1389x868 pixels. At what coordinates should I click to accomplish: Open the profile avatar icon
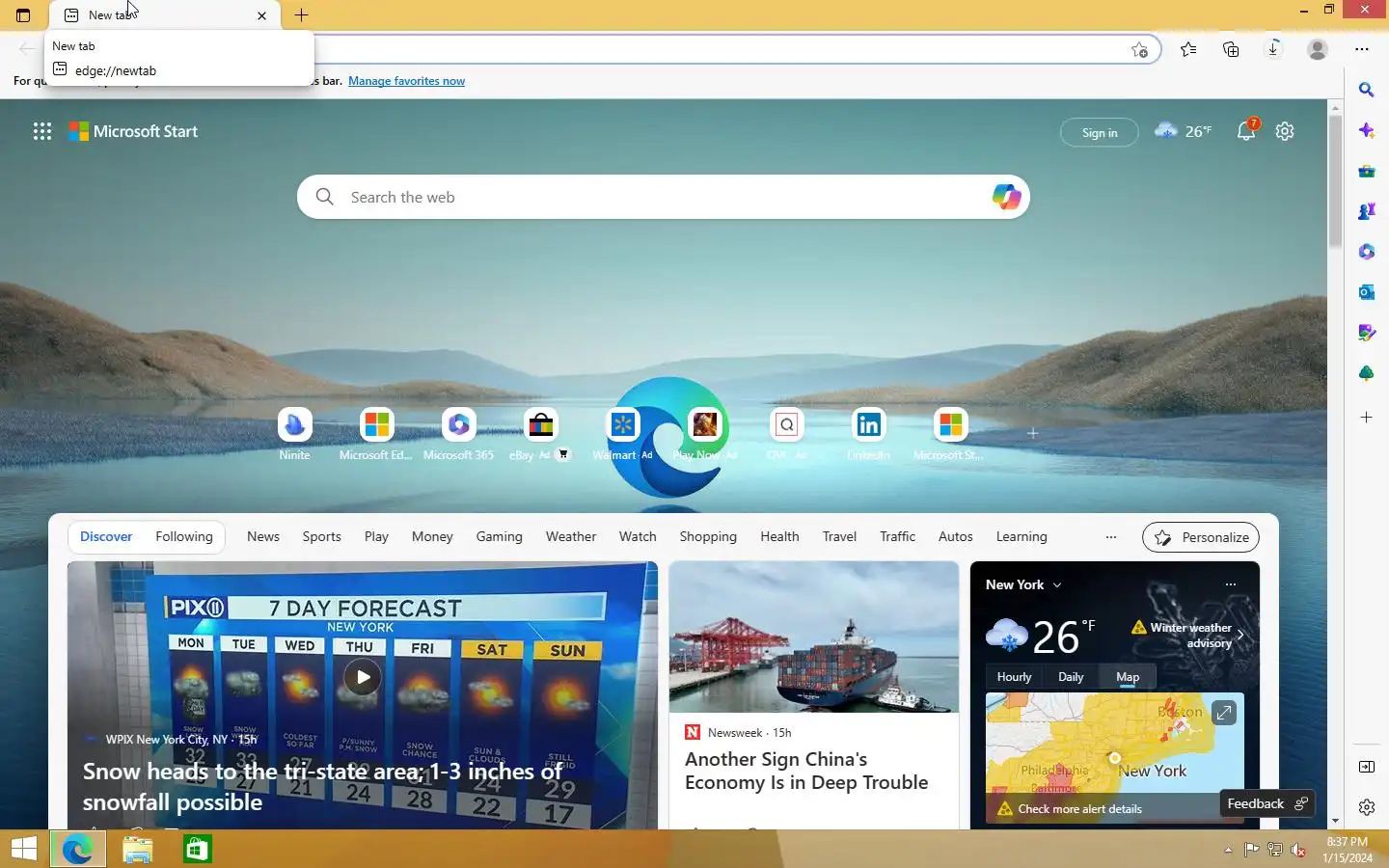(1318, 49)
